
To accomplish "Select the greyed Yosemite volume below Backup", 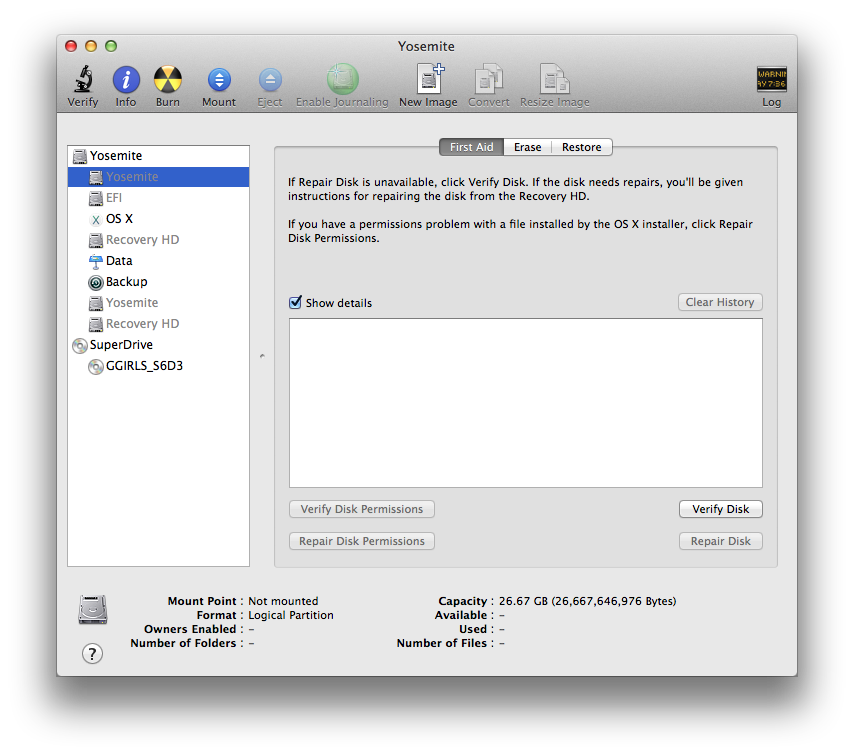I will [x=158, y=303].
